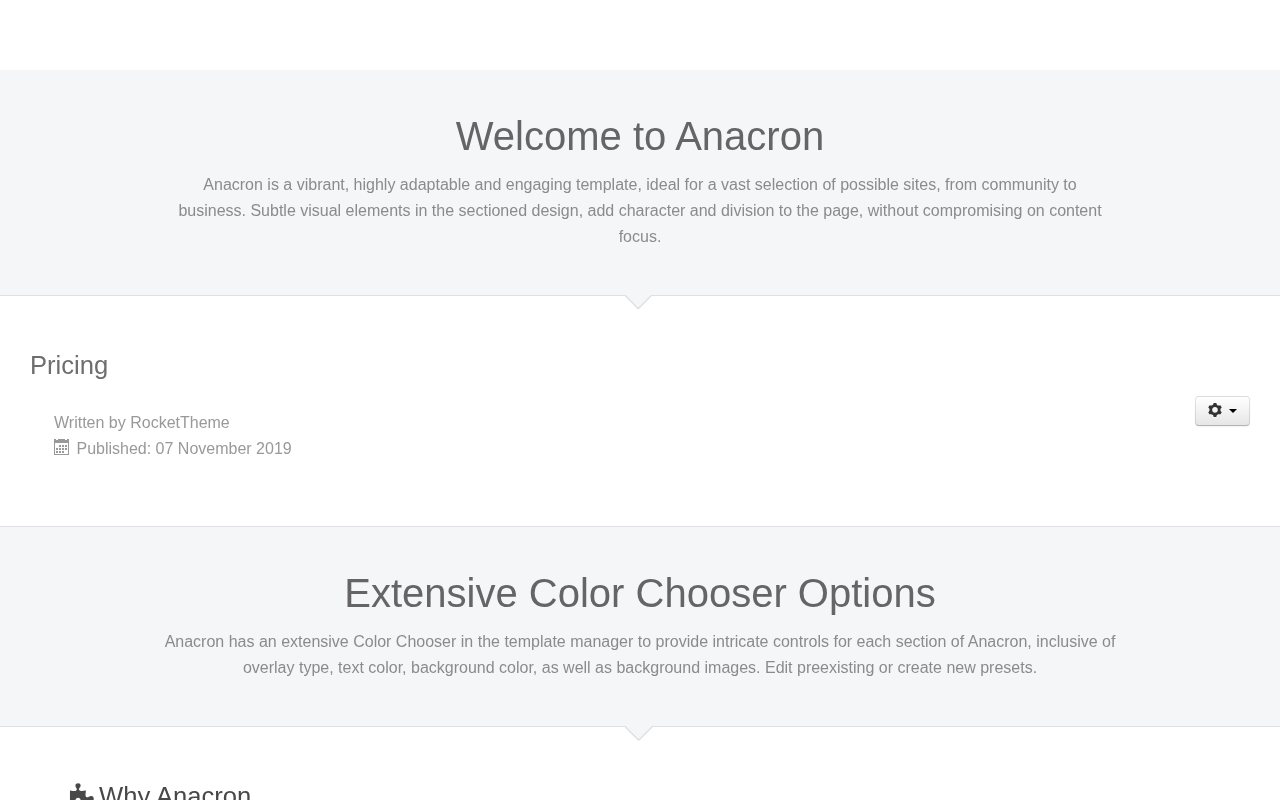The image size is (1280, 800).
Task: Open the Pricing article title
Action: coord(69,365)
